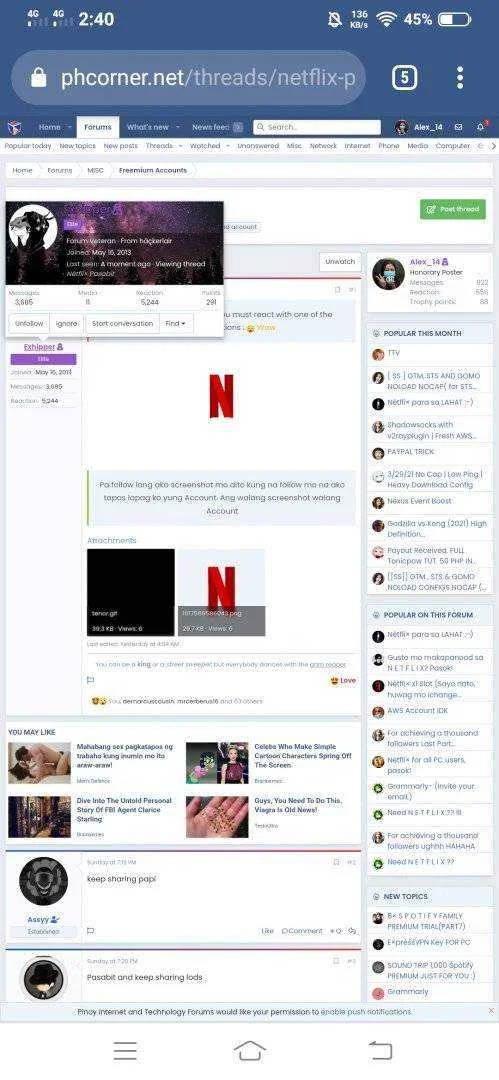499x1080 pixels.
Task: Select New posts in sub-navigation
Action: click(121, 146)
